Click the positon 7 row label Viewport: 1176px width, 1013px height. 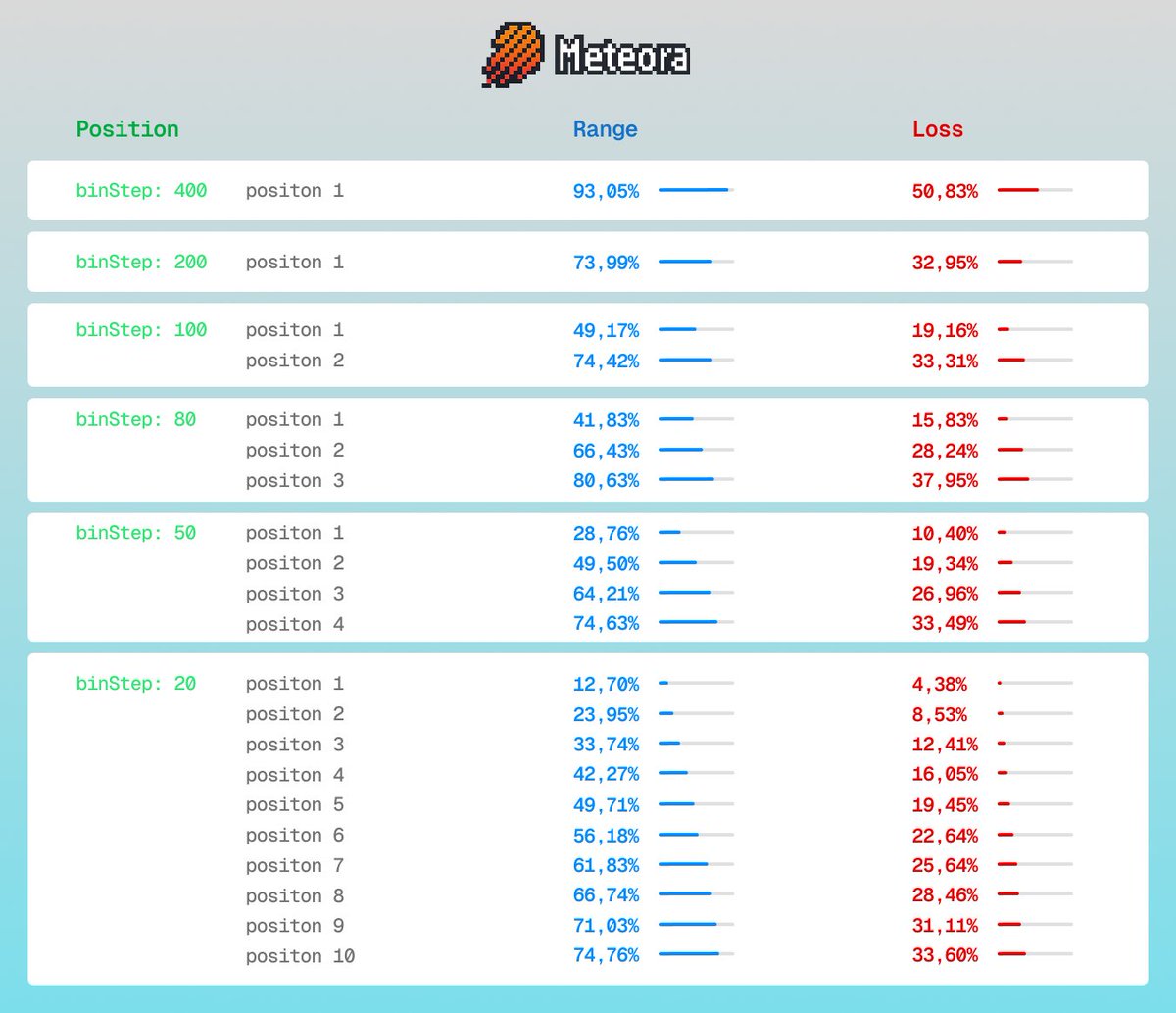(x=295, y=866)
